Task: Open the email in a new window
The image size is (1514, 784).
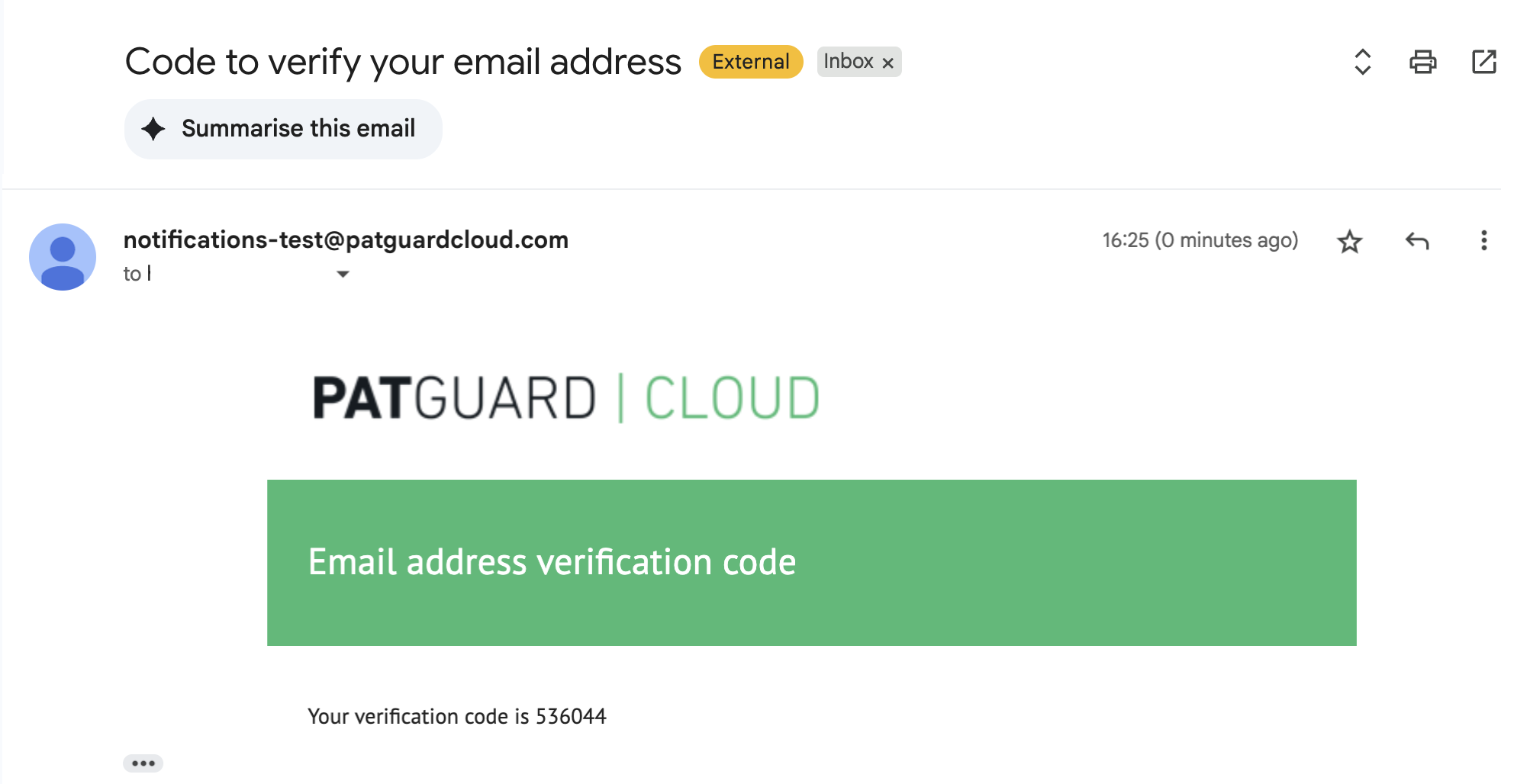Action: [1483, 62]
